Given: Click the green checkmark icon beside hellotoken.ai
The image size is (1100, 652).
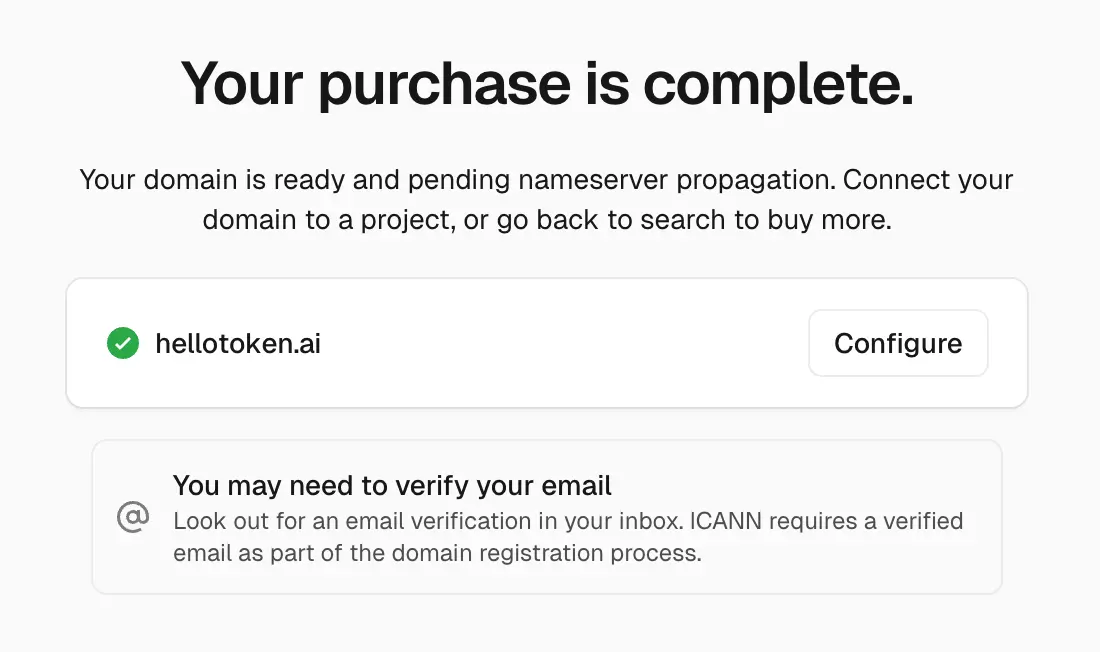Looking at the screenshot, I should [x=123, y=344].
